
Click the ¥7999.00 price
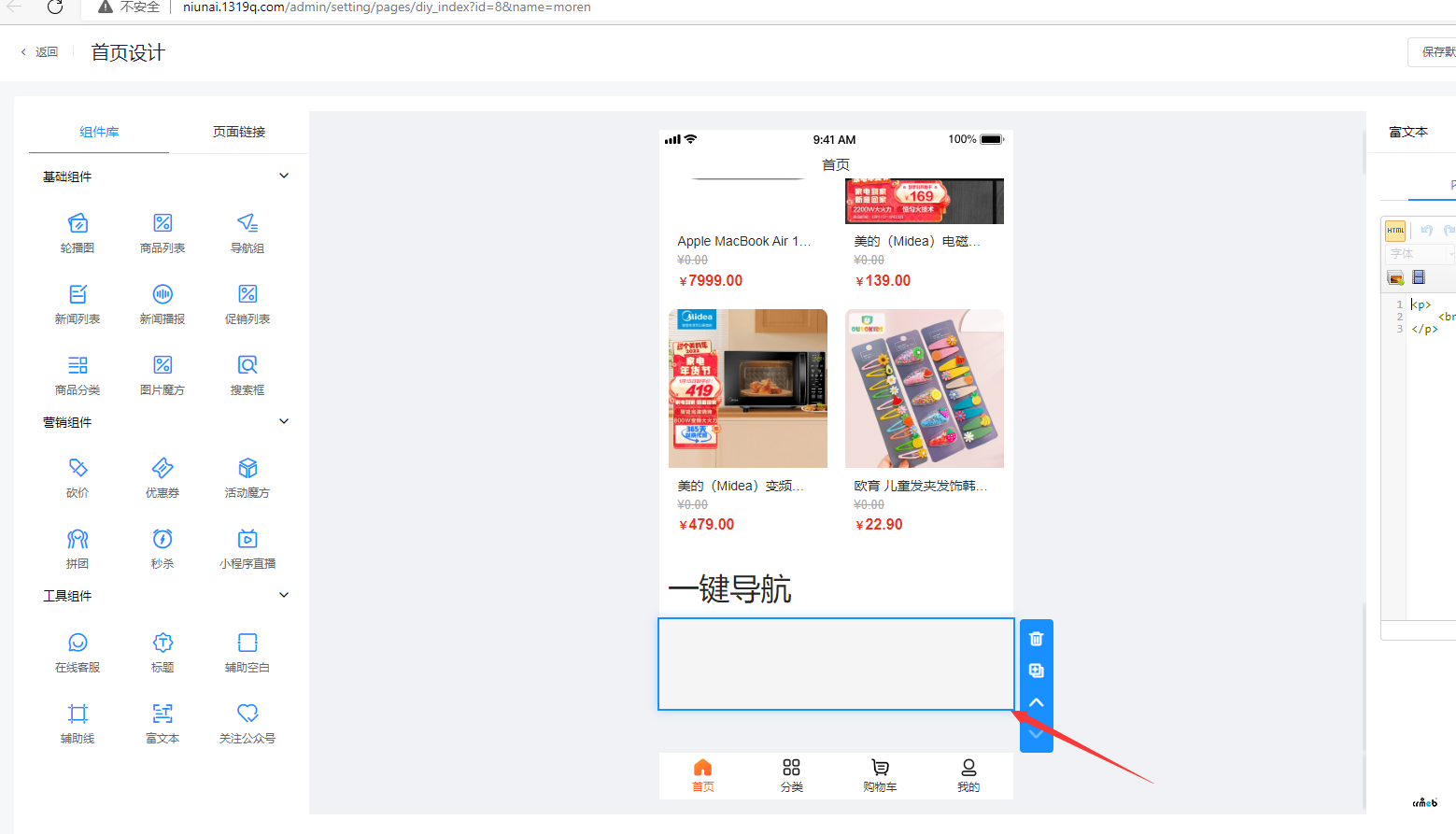point(711,280)
